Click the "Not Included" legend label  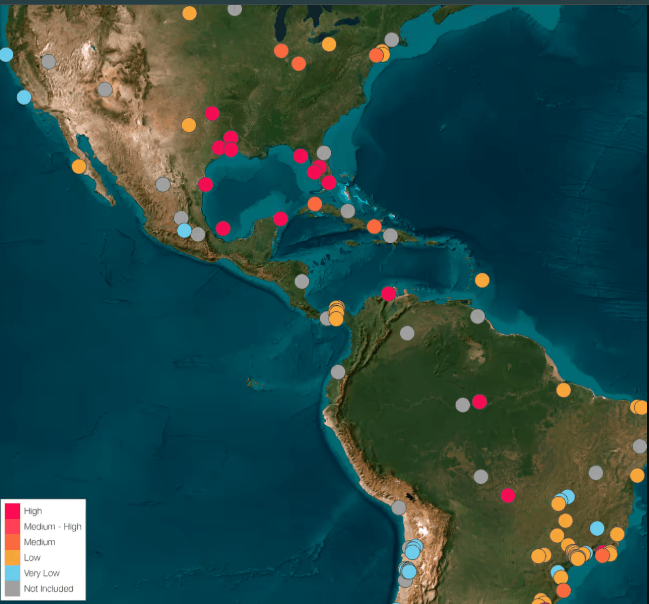48,589
